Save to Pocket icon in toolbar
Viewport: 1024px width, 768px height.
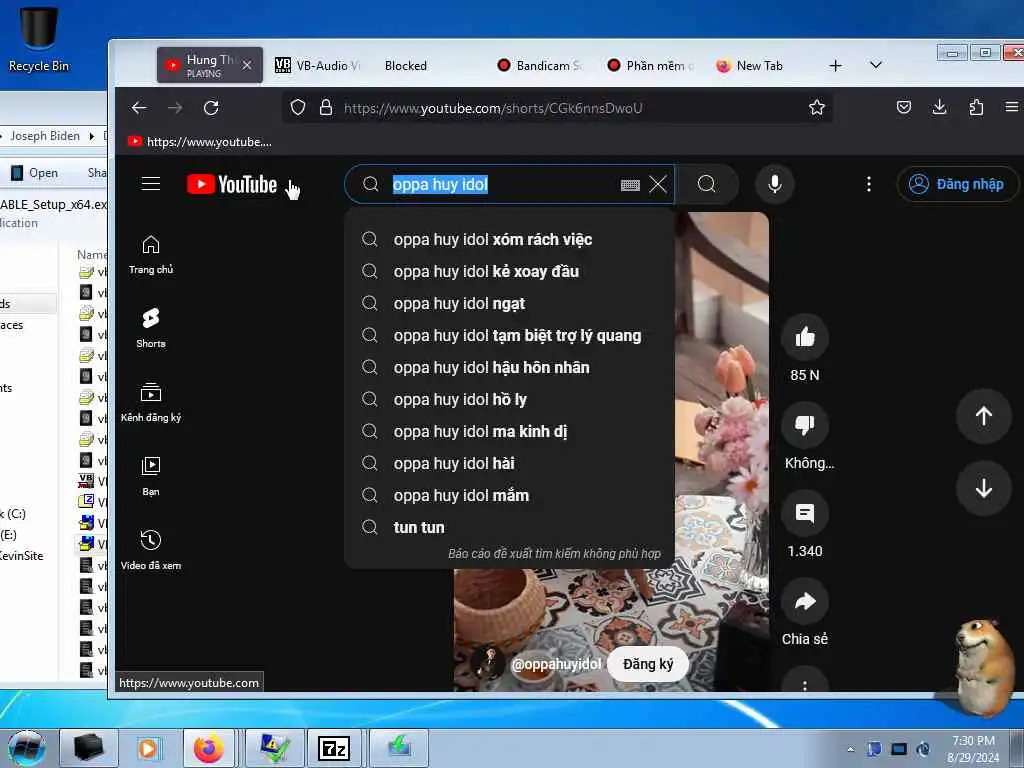point(904,108)
